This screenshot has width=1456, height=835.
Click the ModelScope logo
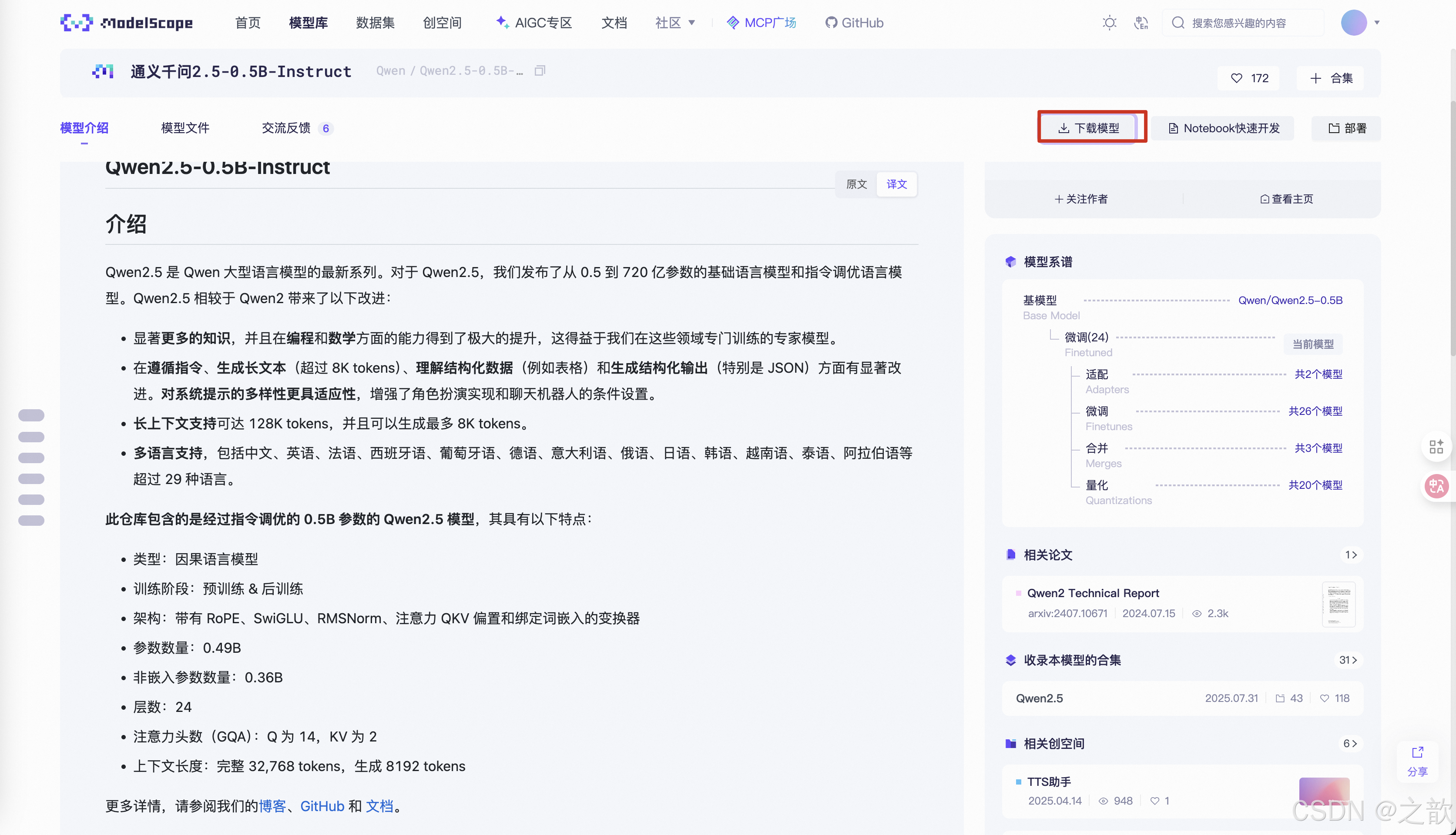click(126, 22)
